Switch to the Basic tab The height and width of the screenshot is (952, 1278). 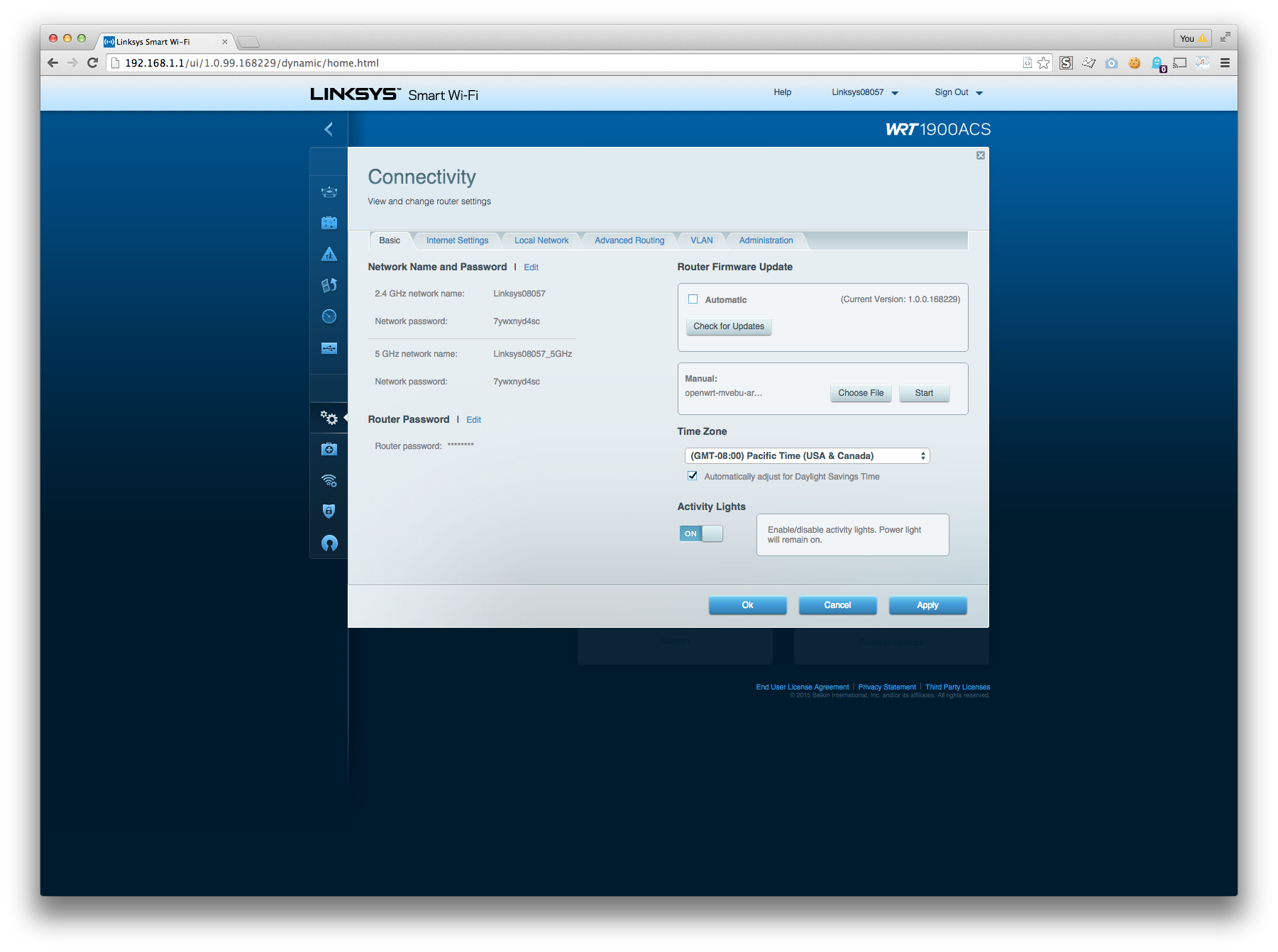click(390, 240)
